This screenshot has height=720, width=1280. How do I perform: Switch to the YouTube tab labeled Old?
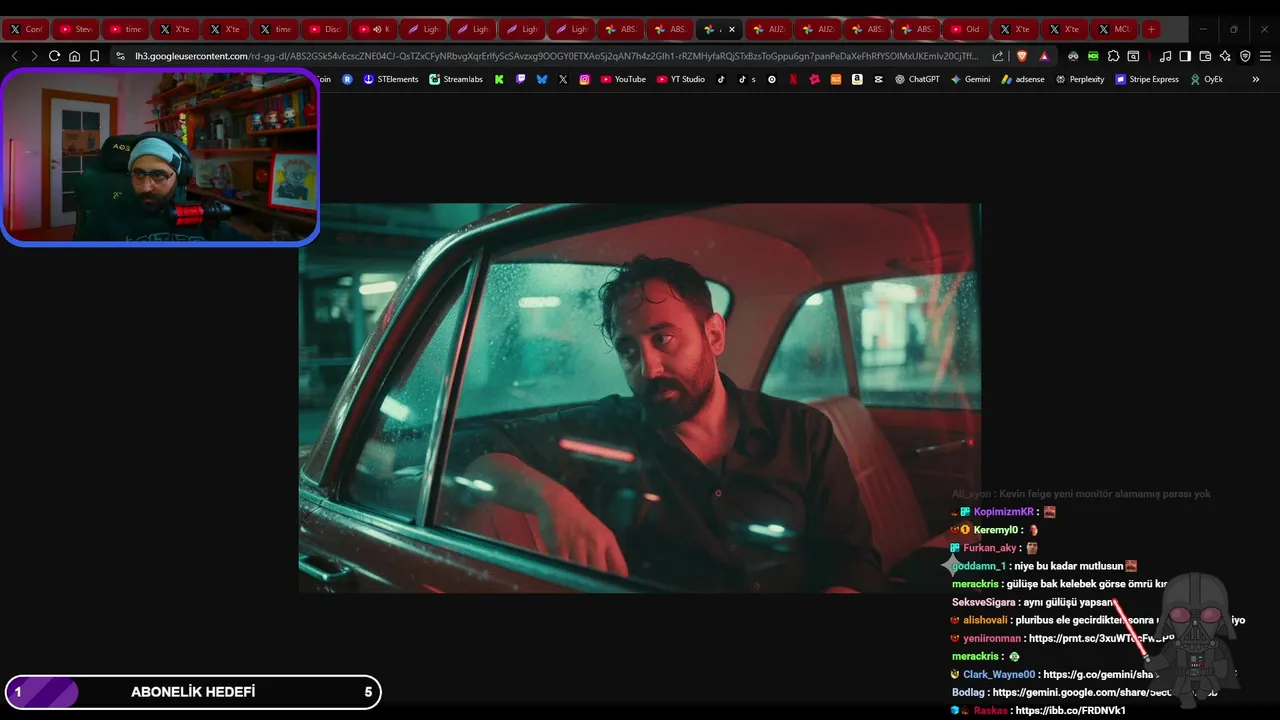pyautogui.click(x=965, y=29)
